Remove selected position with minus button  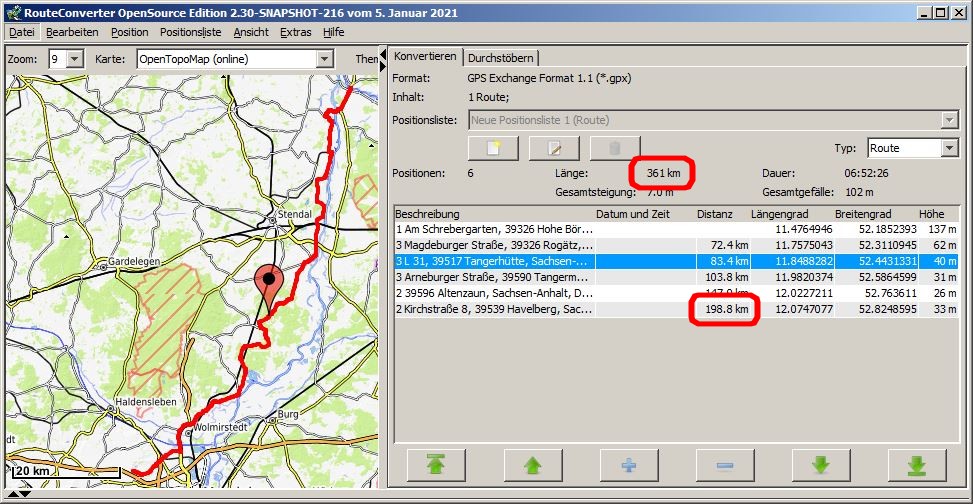click(x=724, y=466)
